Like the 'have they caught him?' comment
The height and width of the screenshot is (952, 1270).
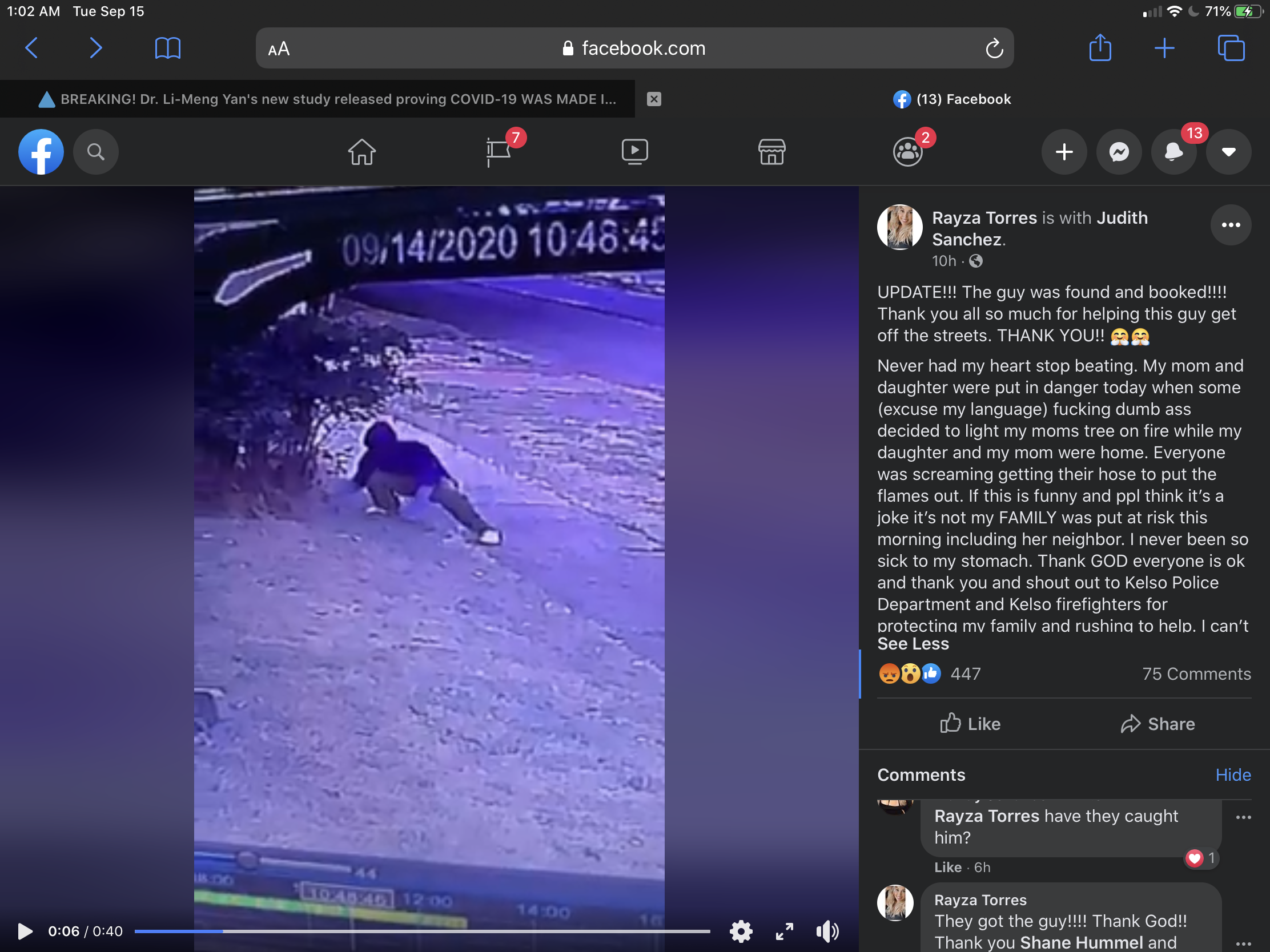(947, 867)
